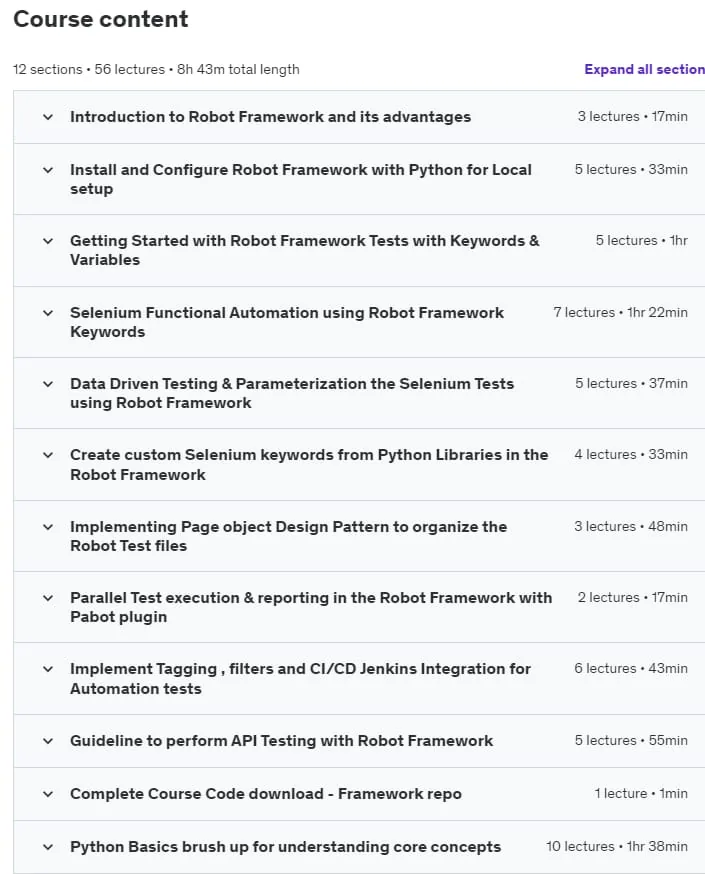Click Expand all sections link
The image size is (705, 874).
point(644,69)
